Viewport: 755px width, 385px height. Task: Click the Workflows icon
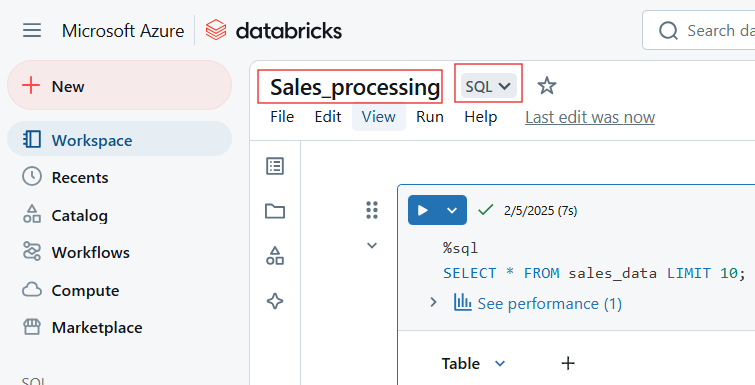tap(32, 251)
